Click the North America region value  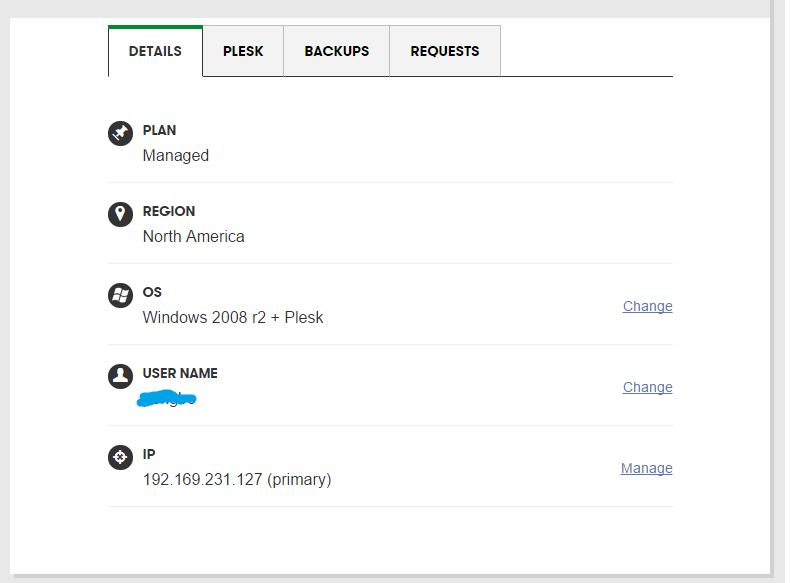coord(193,236)
